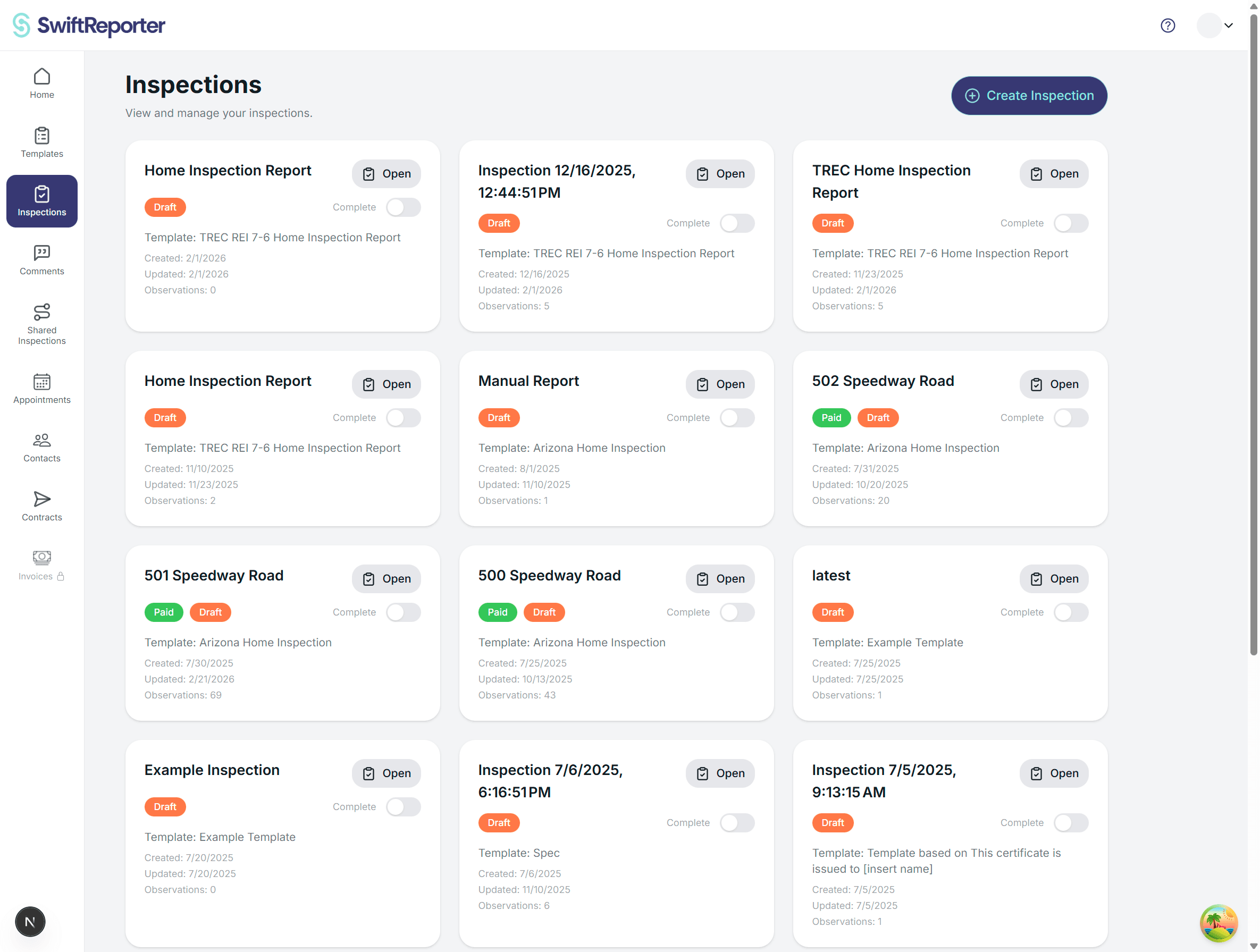Toggle Complete on Home Inspection Report created 2/1/2026
Image resolution: width=1260 pixels, height=952 pixels.
point(404,207)
